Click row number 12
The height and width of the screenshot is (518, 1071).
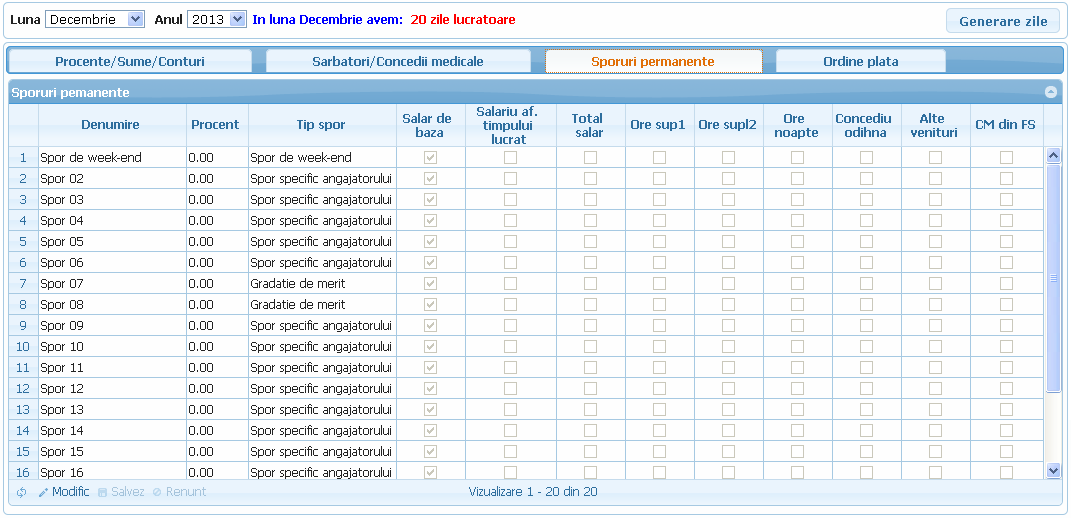[x=23, y=389]
